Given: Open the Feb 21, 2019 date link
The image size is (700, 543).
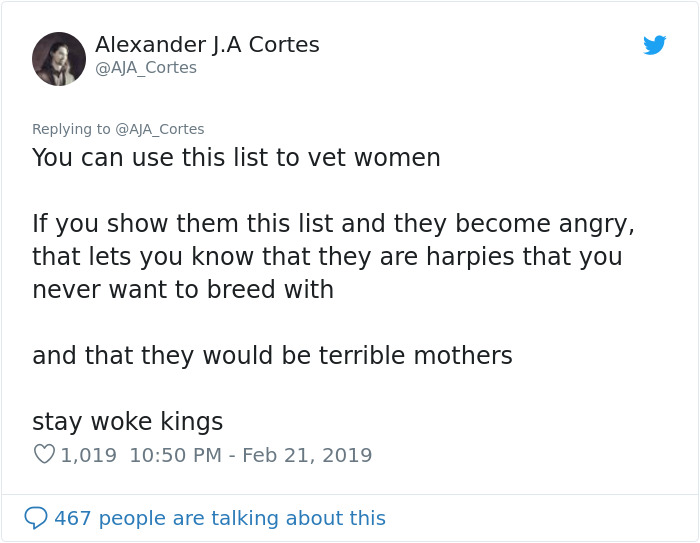Looking at the screenshot, I should coord(307,455).
